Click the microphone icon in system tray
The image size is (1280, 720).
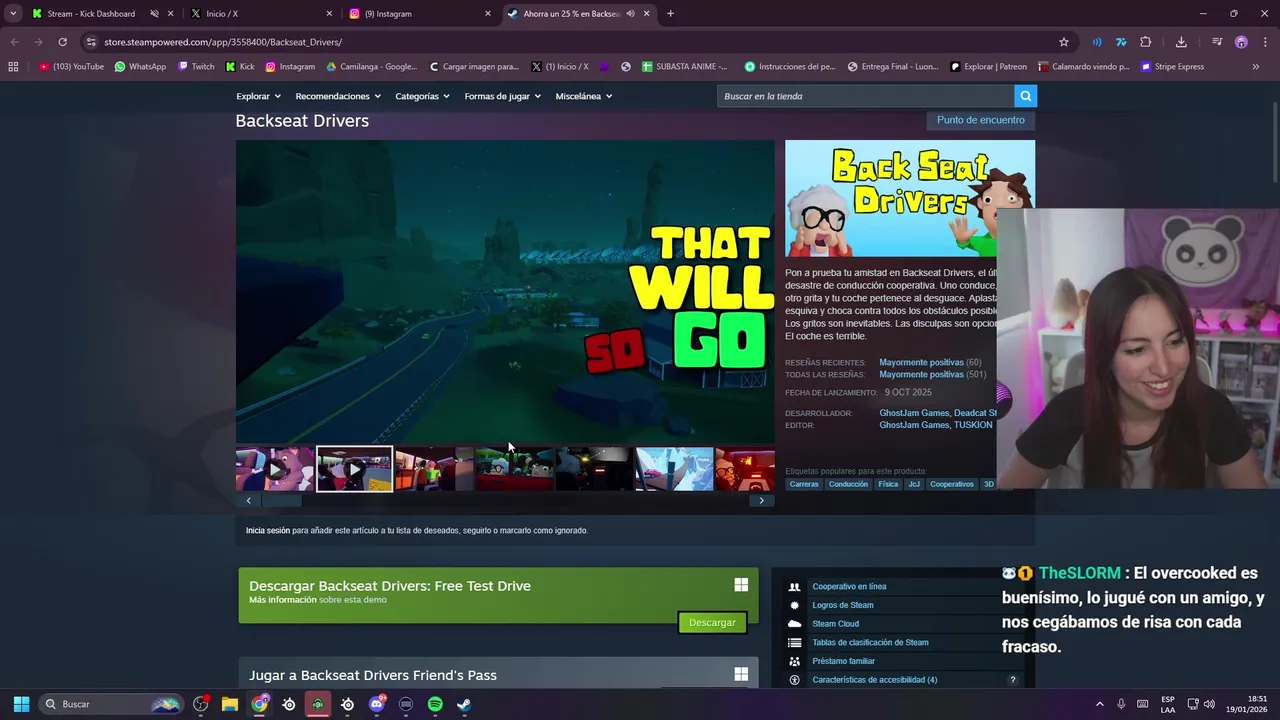[x=1121, y=704]
